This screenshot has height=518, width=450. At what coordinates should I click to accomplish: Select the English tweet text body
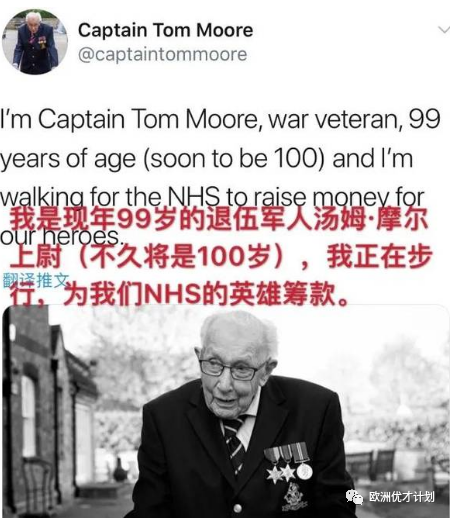pyautogui.click(x=220, y=177)
